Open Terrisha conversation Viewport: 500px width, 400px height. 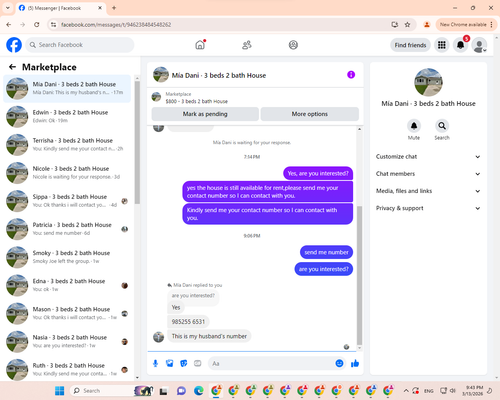[67, 145]
